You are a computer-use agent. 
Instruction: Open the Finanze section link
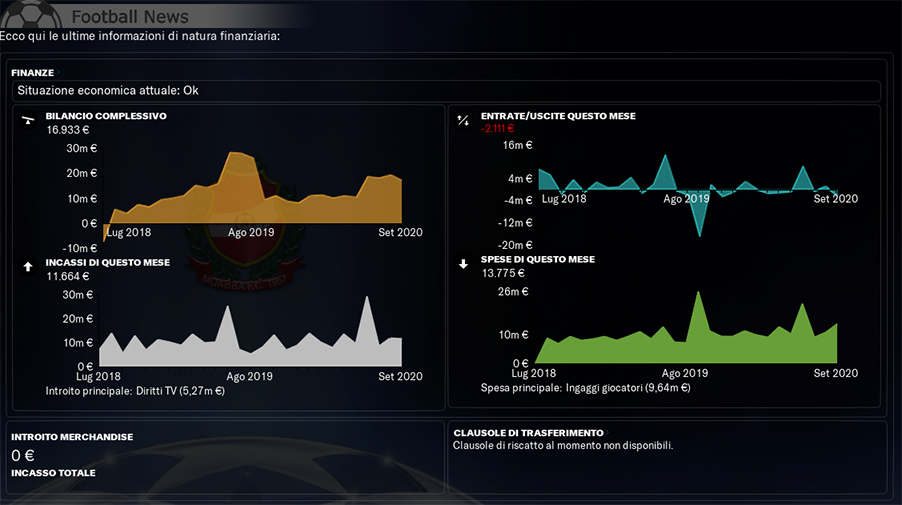coord(32,72)
